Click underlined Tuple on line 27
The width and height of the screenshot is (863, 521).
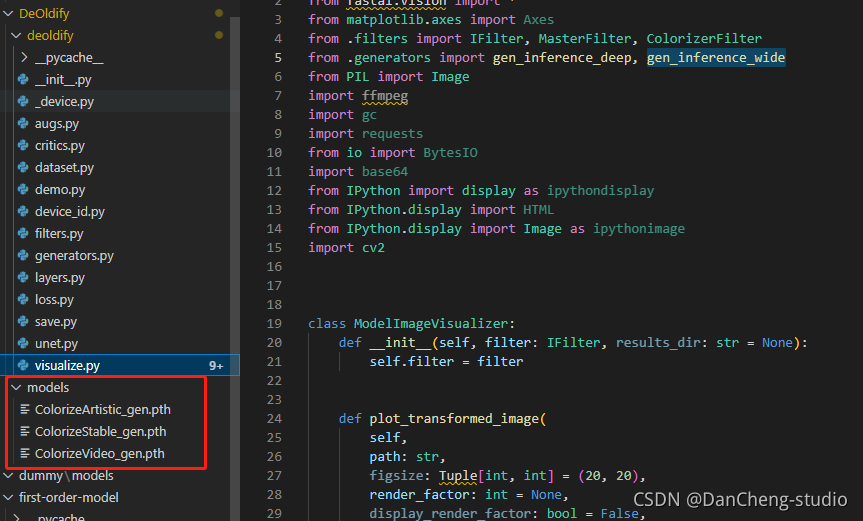tap(458, 475)
